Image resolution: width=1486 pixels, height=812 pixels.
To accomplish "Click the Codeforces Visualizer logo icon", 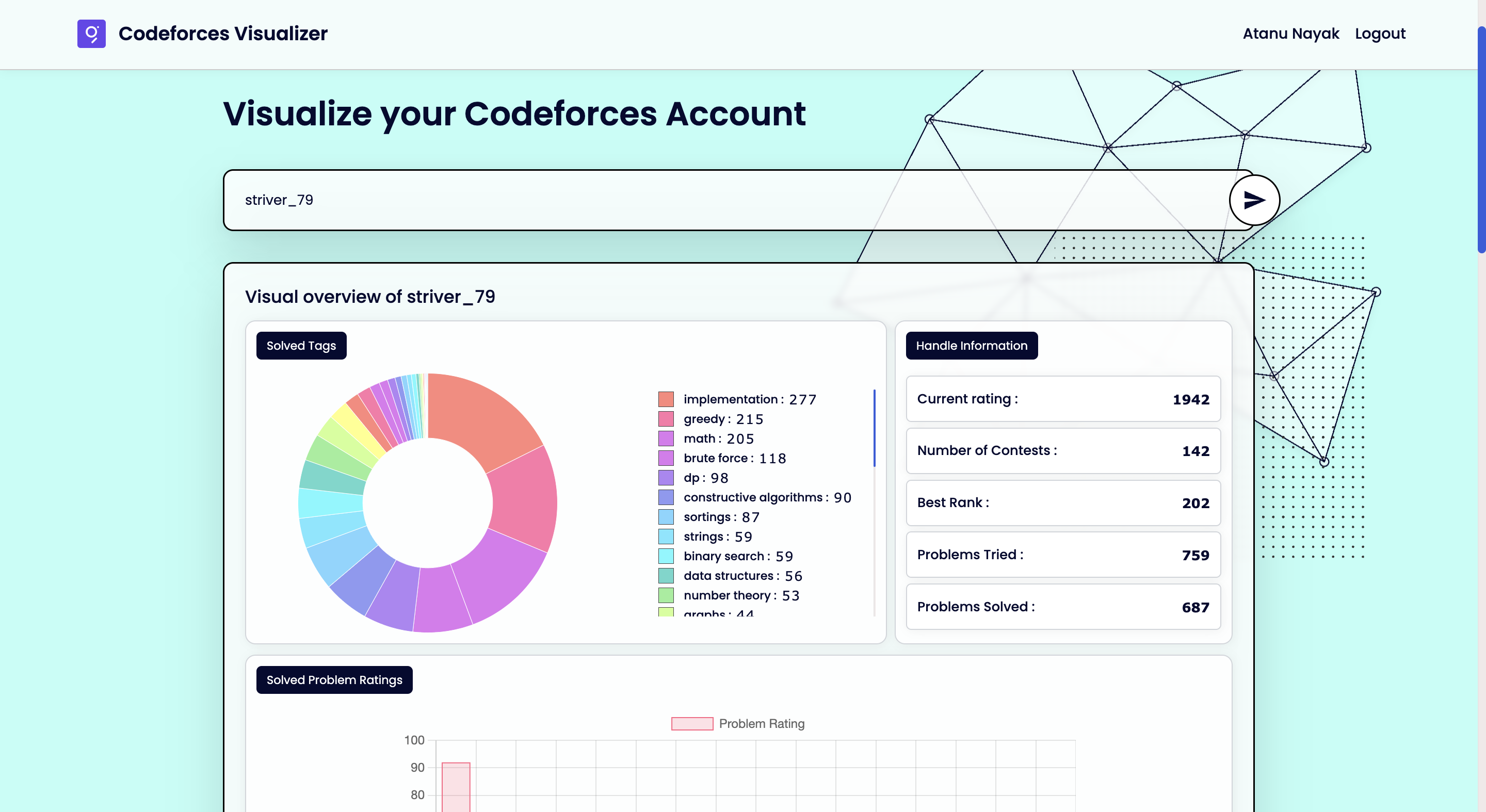I will click(x=91, y=34).
